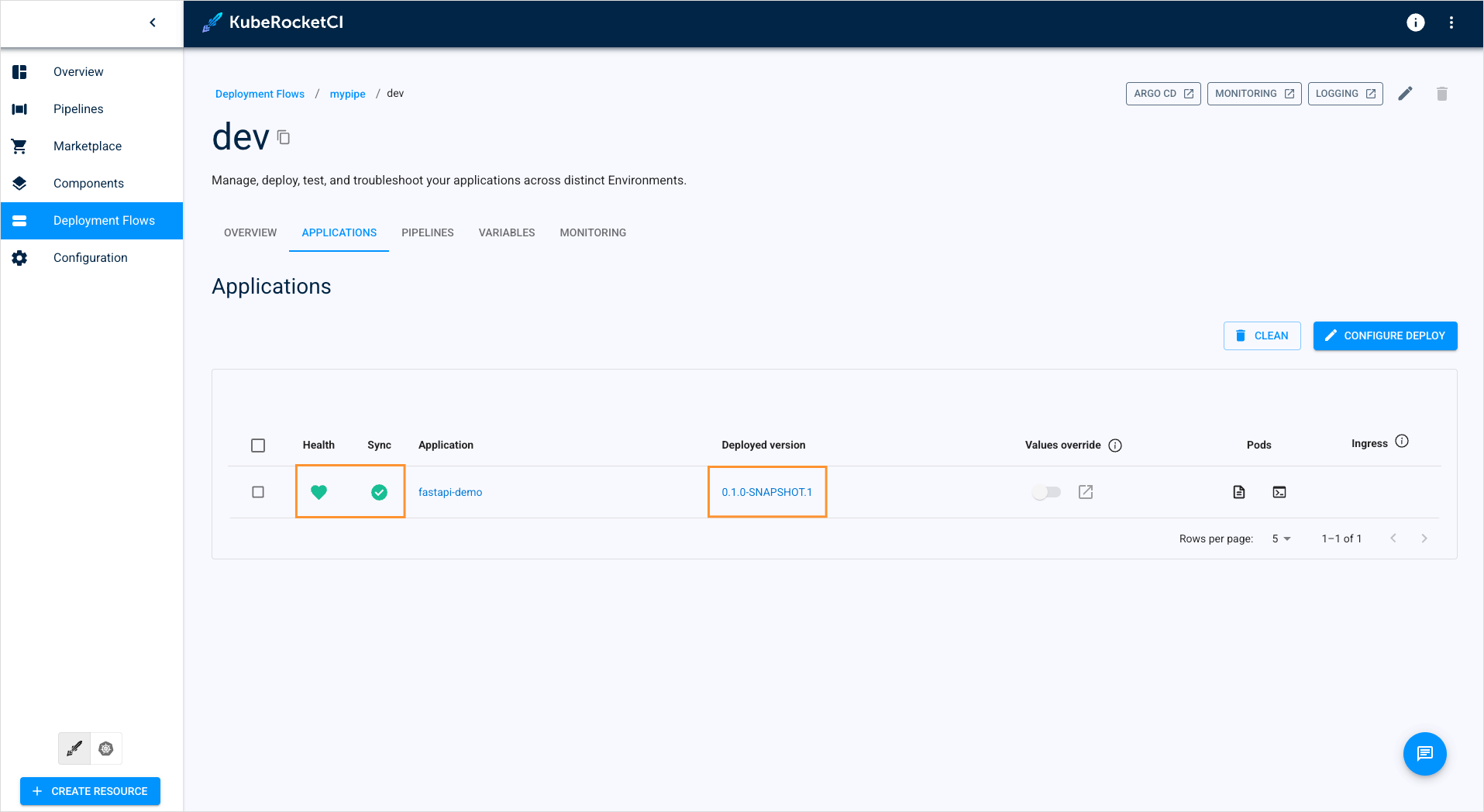This screenshot has width=1484, height=812.
Task: Toggle Values override for fastapi-demo
Action: coord(1046,491)
